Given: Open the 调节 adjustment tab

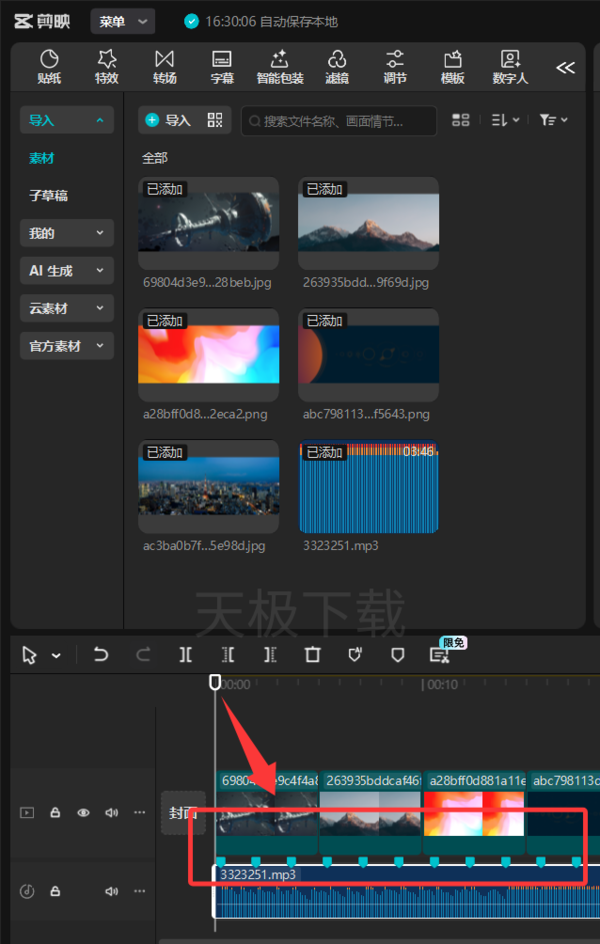Looking at the screenshot, I should click(x=395, y=67).
